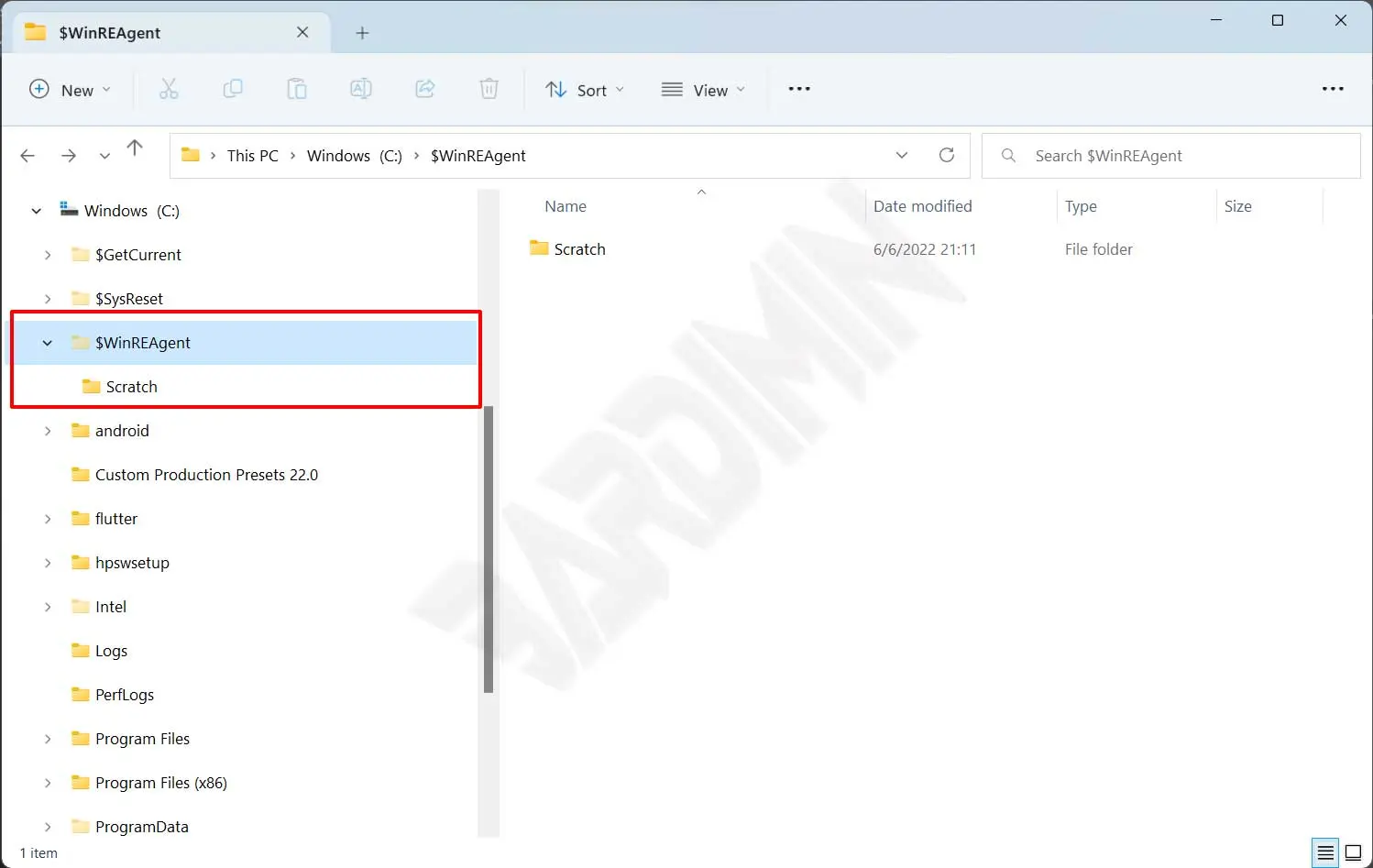Select Program Files folder in navigation tree
This screenshot has width=1373, height=868.
point(142,739)
